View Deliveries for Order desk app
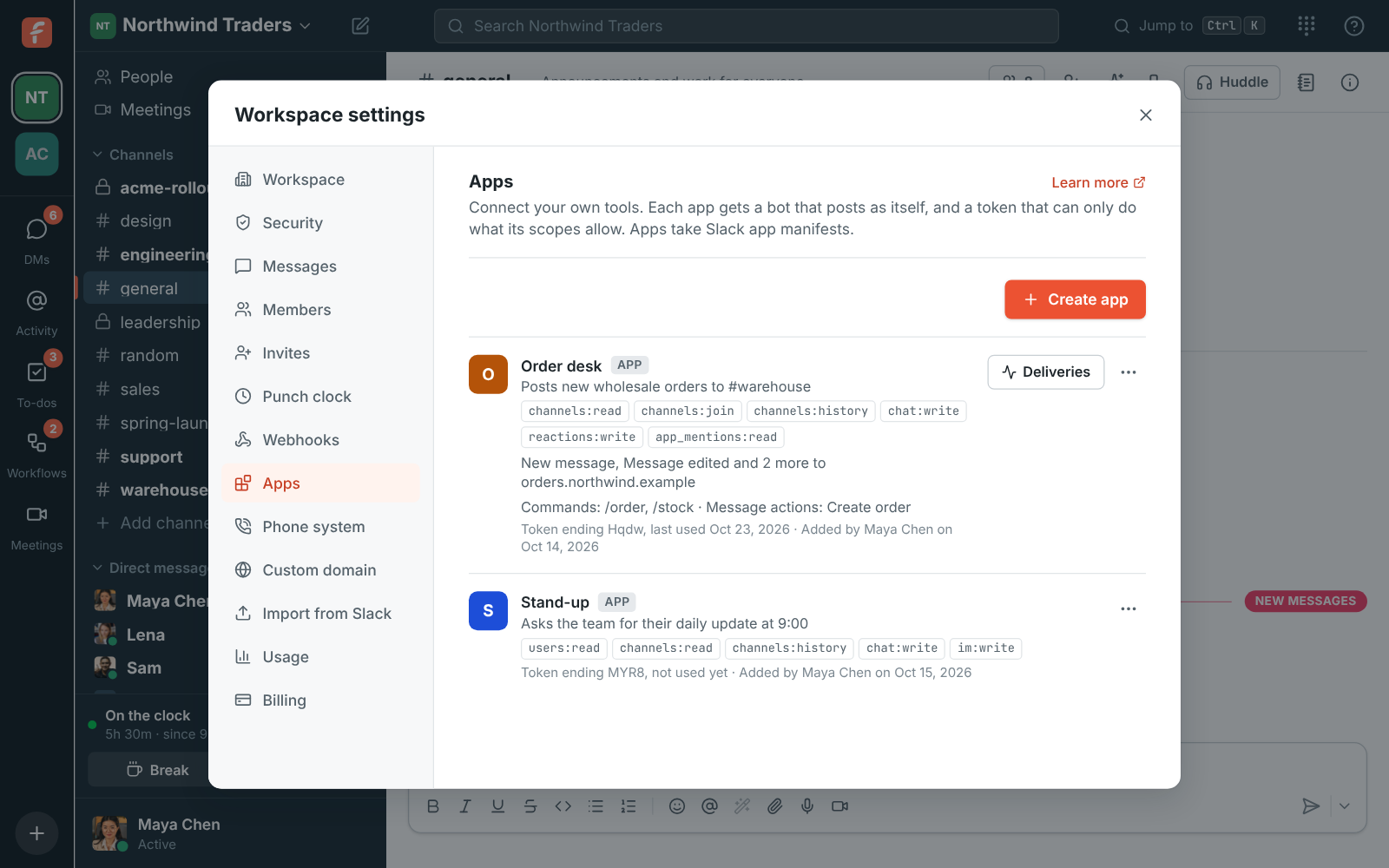The image size is (1389, 868). click(x=1046, y=372)
